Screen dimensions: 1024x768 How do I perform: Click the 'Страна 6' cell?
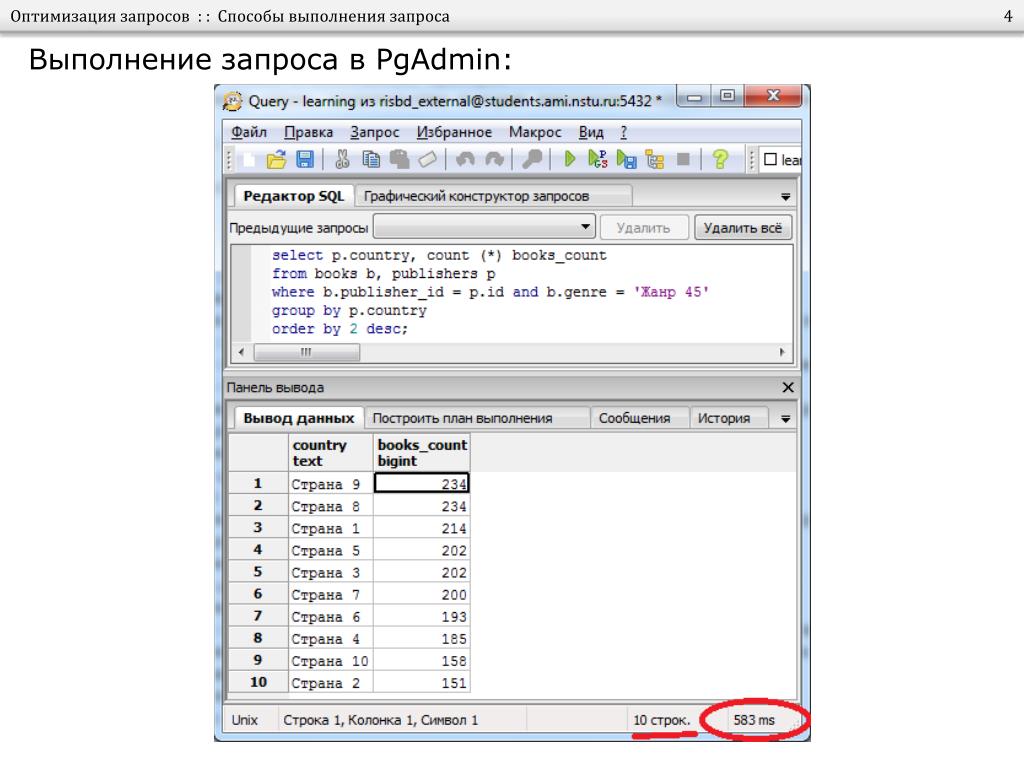[x=331, y=617]
